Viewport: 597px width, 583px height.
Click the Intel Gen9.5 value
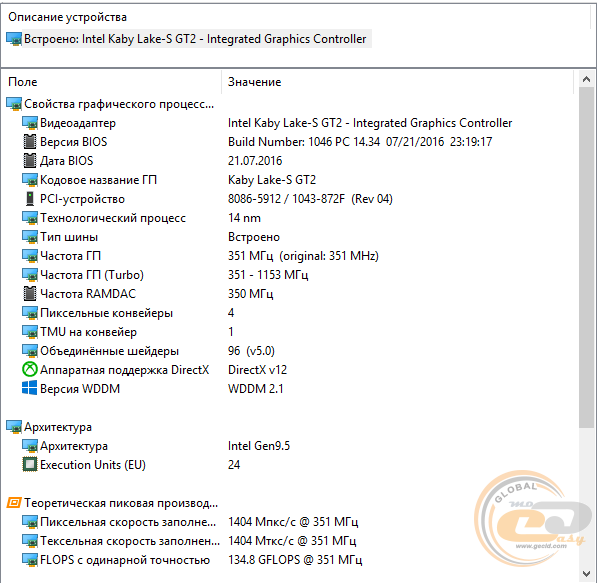pyautogui.click(x=259, y=446)
